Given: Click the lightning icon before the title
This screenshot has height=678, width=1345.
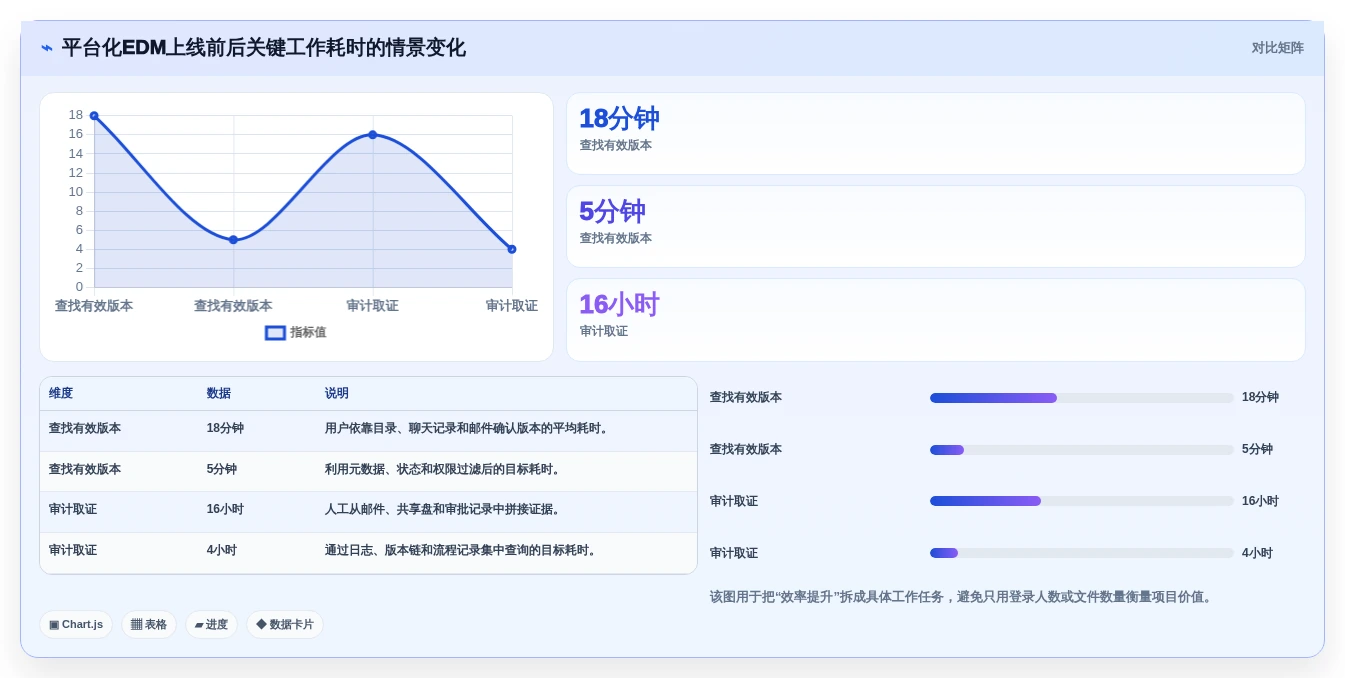Looking at the screenshot, I should (x=47, y=48).
